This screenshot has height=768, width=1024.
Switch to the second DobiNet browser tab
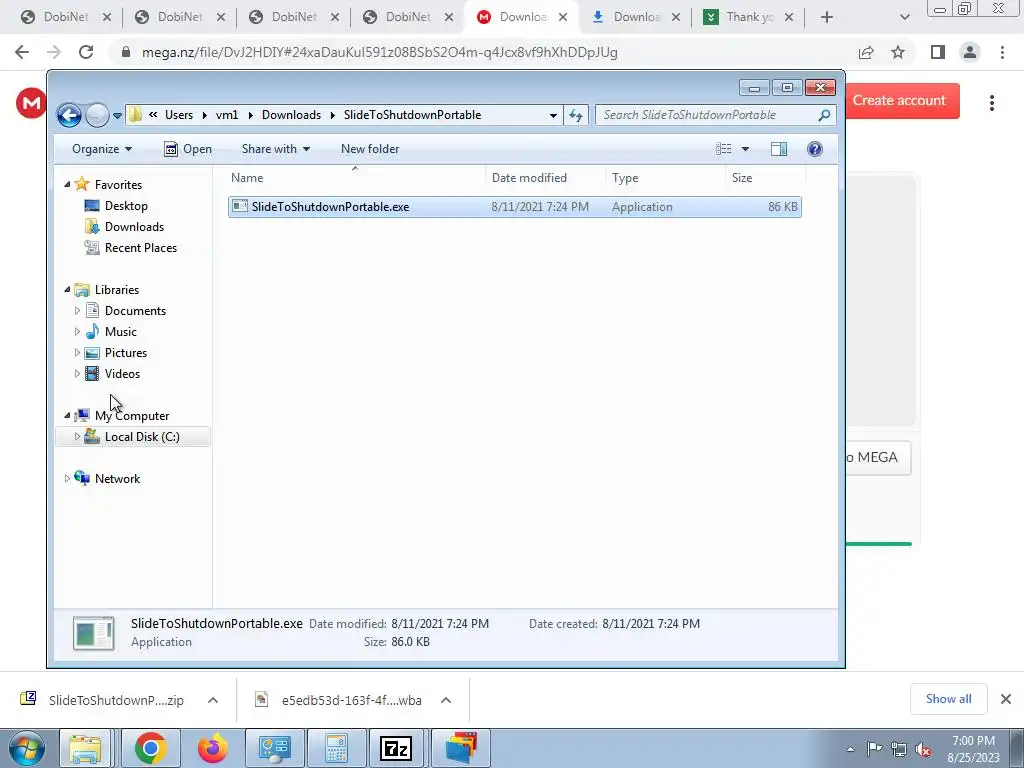[180, 17]
